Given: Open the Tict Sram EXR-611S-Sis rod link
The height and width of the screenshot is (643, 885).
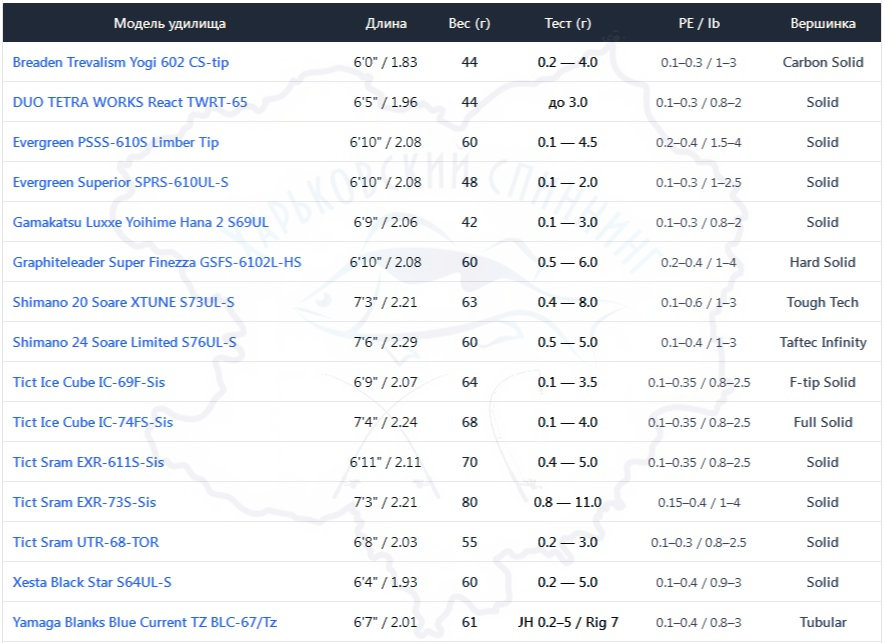Looking at the screenshot, I should coord(88,462).
